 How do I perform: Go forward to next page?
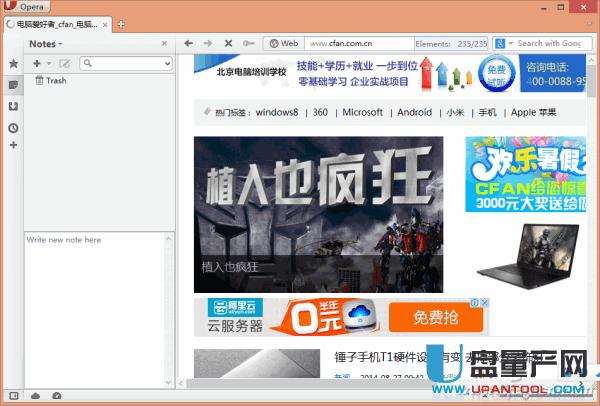tap(208, 43)
